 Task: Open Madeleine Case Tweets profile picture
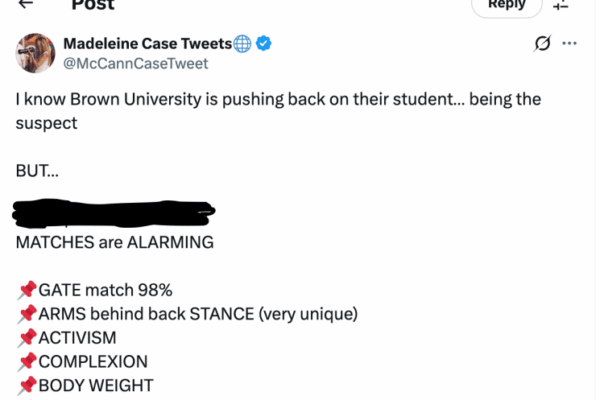[x=34, y=54]
